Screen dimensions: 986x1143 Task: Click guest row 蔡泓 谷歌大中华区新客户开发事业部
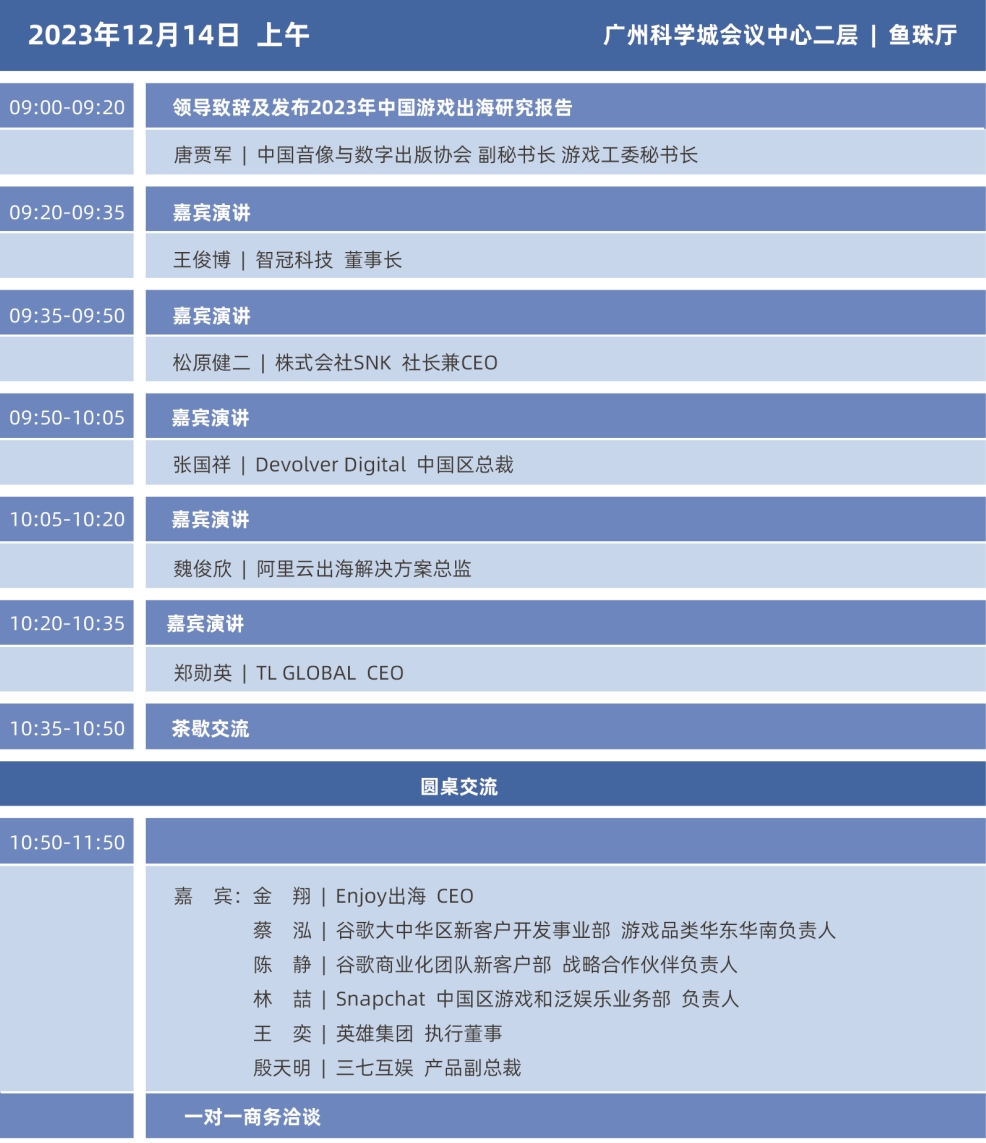[544, 930]
